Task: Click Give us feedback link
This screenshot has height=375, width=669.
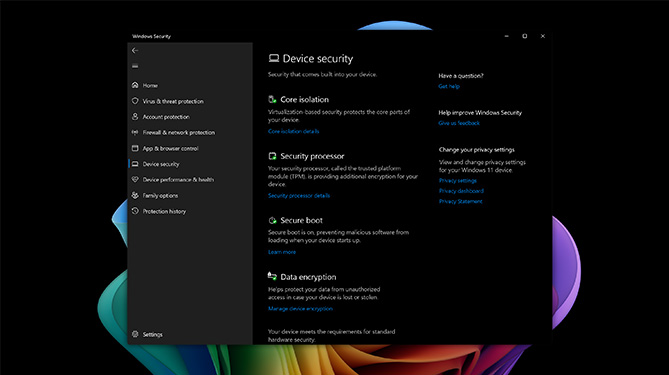Action: pos(459,123)
